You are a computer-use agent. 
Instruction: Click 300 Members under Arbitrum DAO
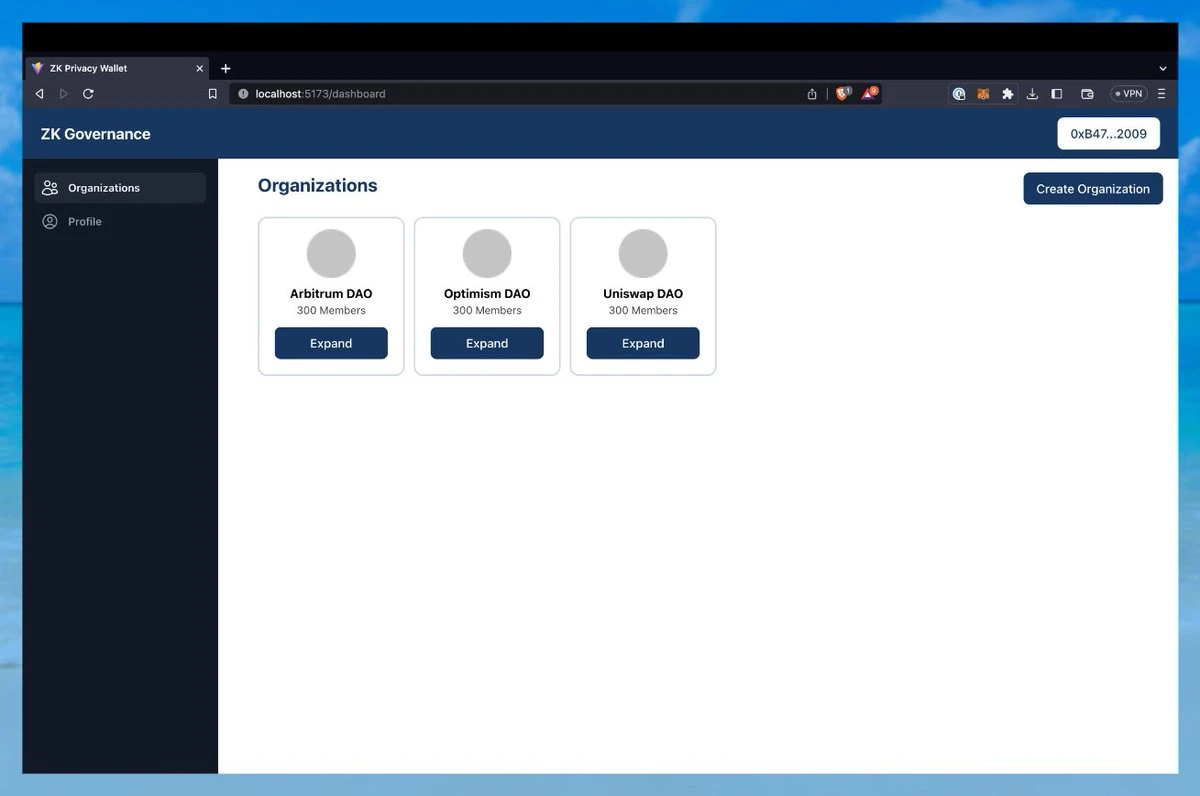pyautogui.click(x=331, y=311)
